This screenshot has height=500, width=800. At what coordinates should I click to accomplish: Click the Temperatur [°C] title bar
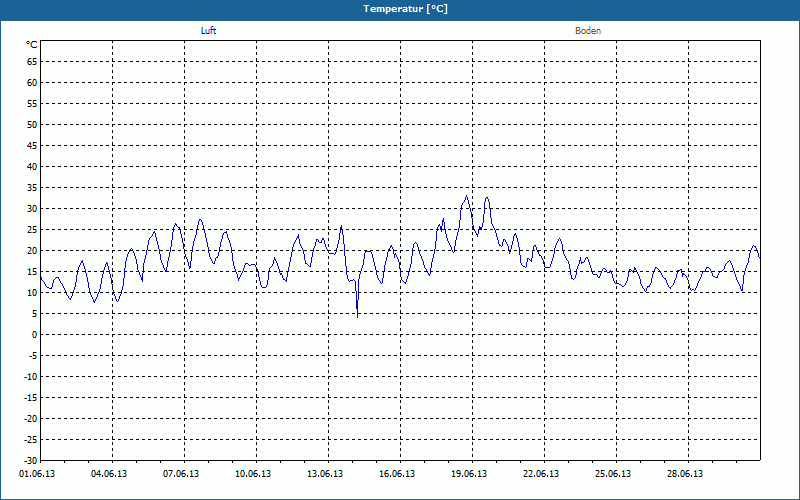(400, 10)
